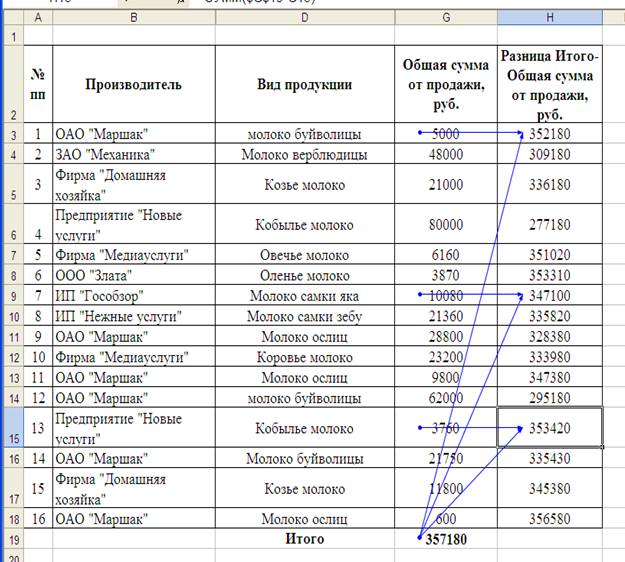Select column header B
Viewport: 625px width, 562px height.
(x=134, y=18)
